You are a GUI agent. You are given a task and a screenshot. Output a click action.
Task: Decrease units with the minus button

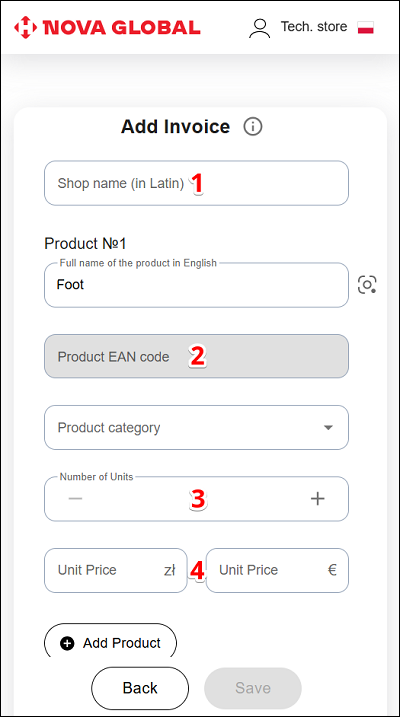(x=75, y=498)
